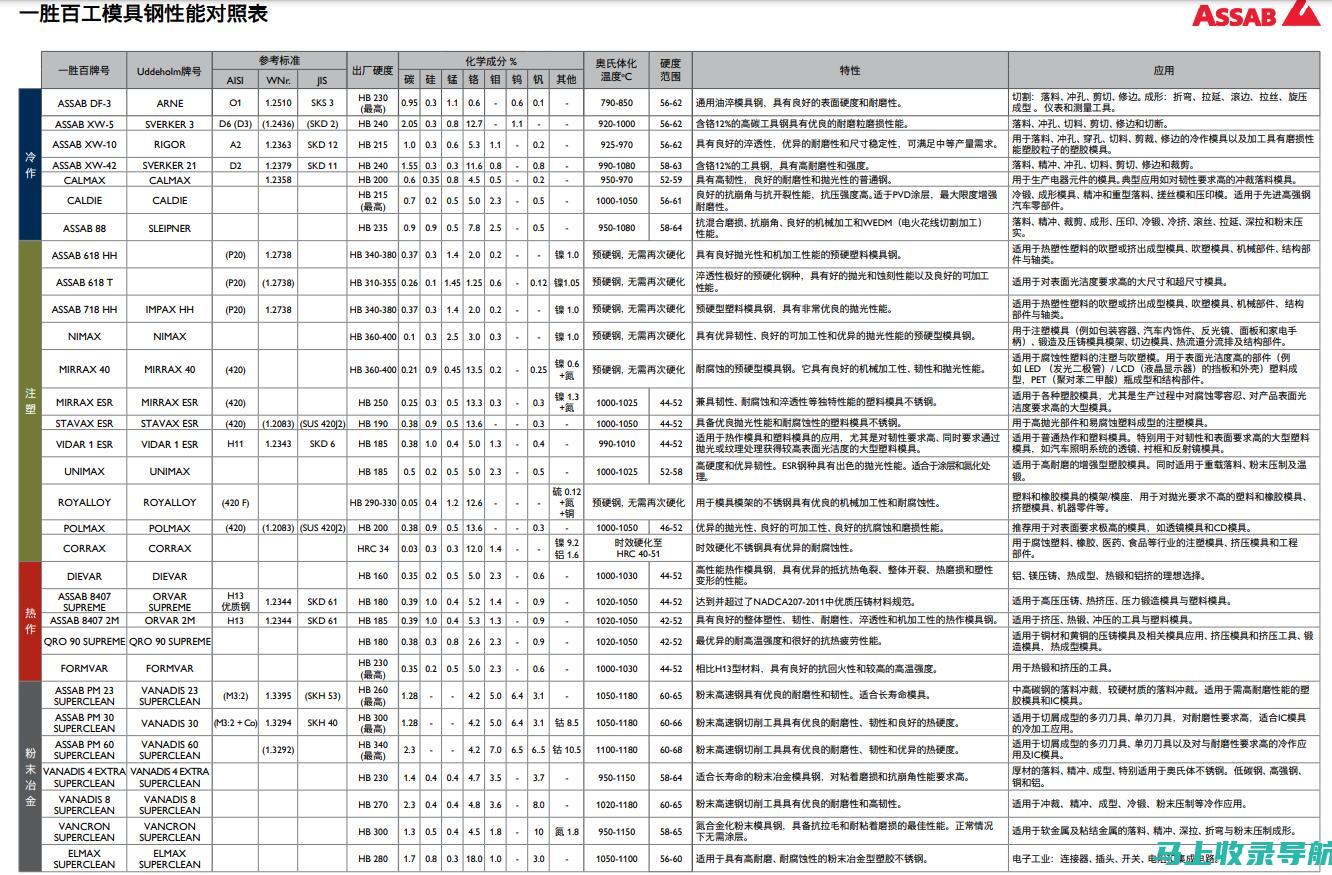Select the ASSAB XW-42 cell
Image resolution: width=1332 pixels, height=875 pixels.
[x=84, y=165]
